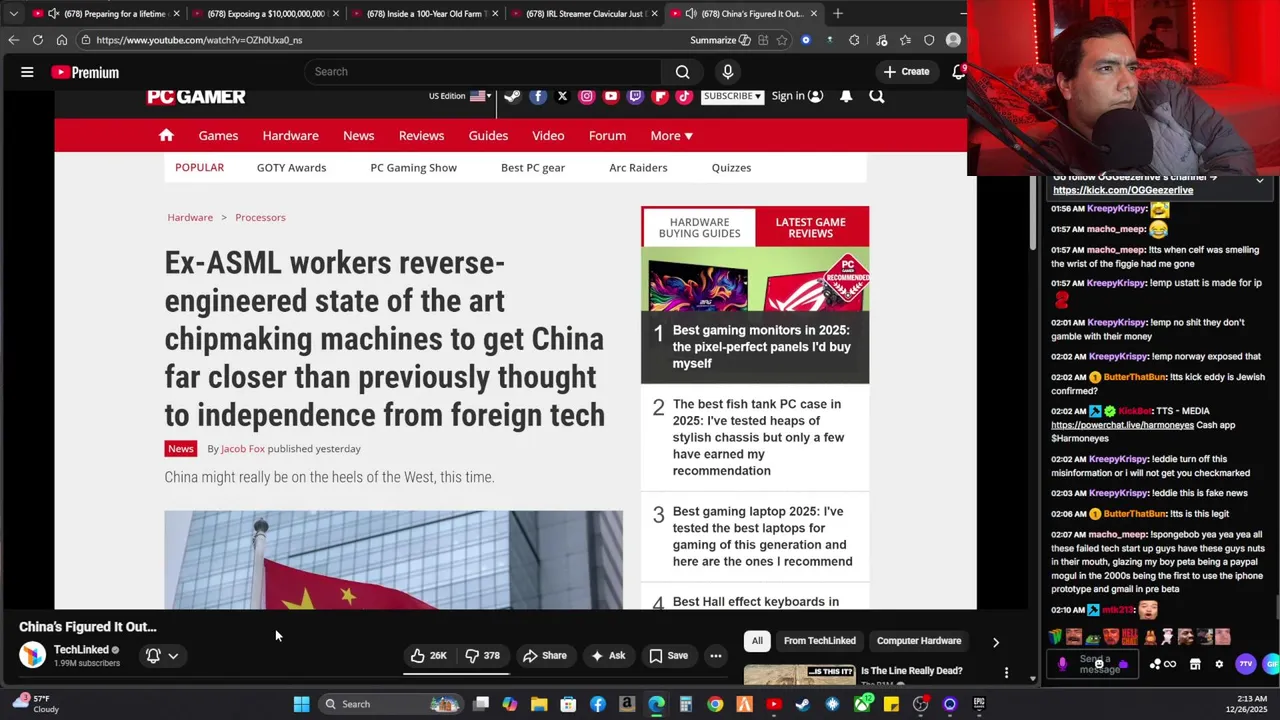Screen dimensions: 1280x720
Task: Open YouTube notifications bell
Action: pos(958,72)
